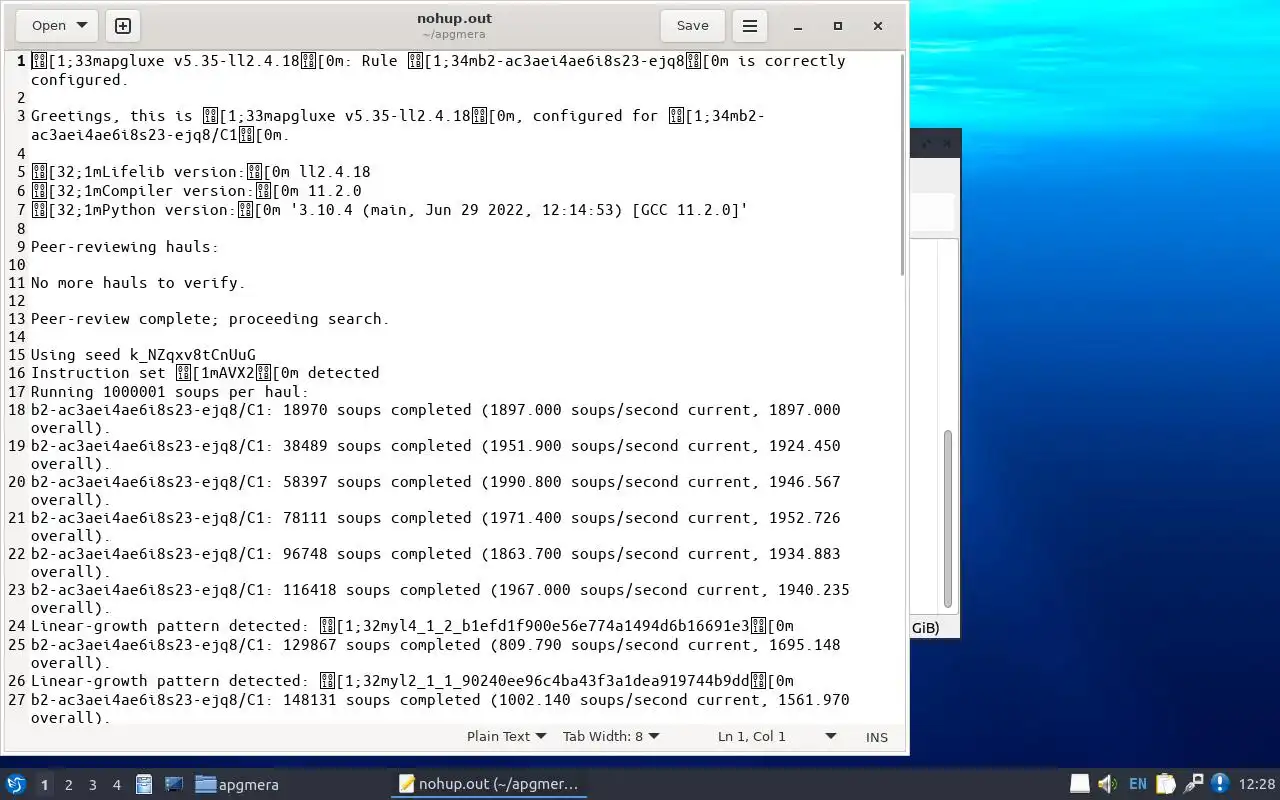Click the '148131 soups completed' line
This screenshot has height=800, width=1280.
coord(440,708)
